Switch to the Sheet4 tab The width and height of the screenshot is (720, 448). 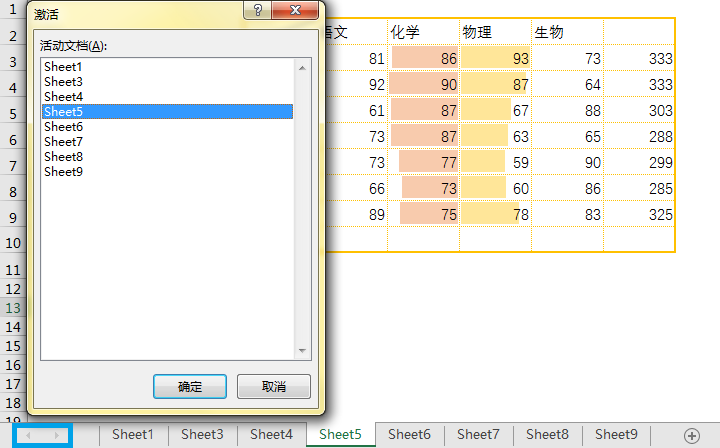pos(271,434)
